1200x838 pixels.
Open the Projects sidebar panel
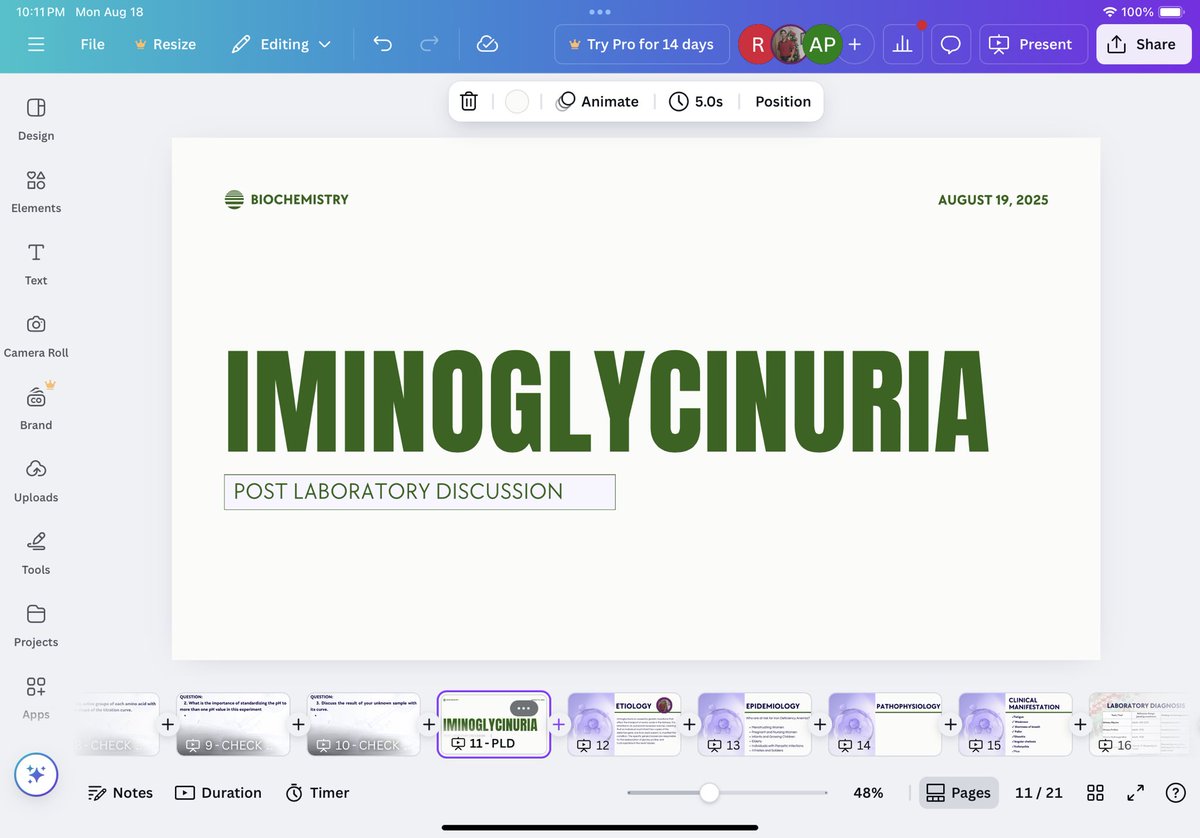click(x=36, y=625)
